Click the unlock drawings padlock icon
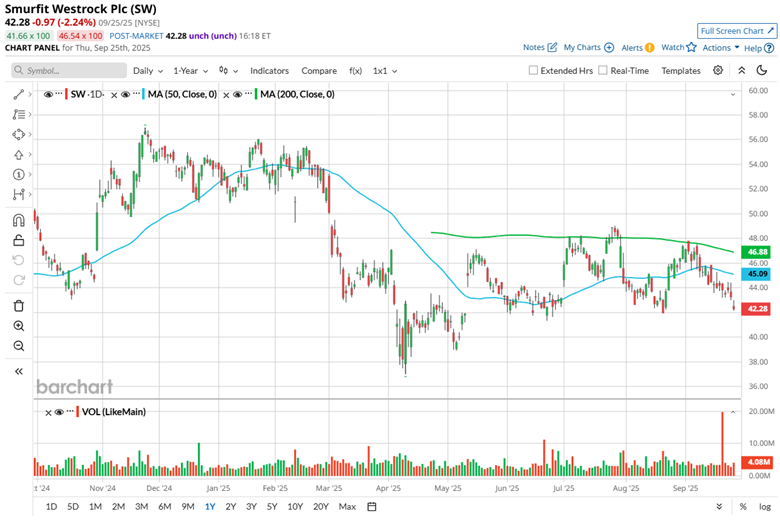This screenshot has height=524, width=780. tap(18, 240)
